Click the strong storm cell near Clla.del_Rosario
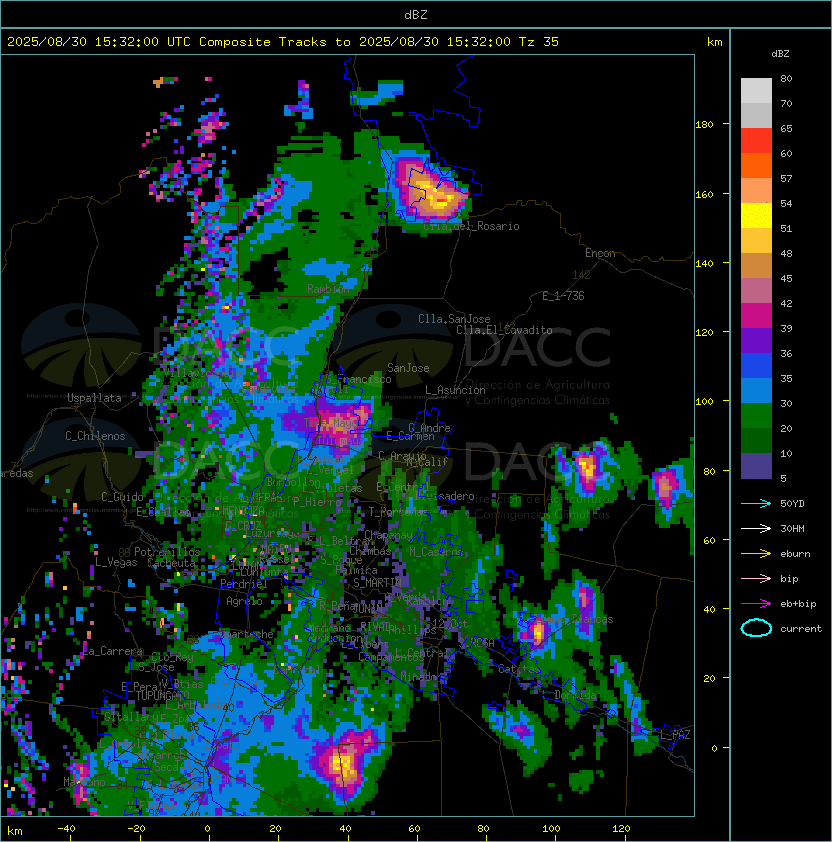Image resolution: width=832 pixels, height=842 pixels. click(431, 192)
